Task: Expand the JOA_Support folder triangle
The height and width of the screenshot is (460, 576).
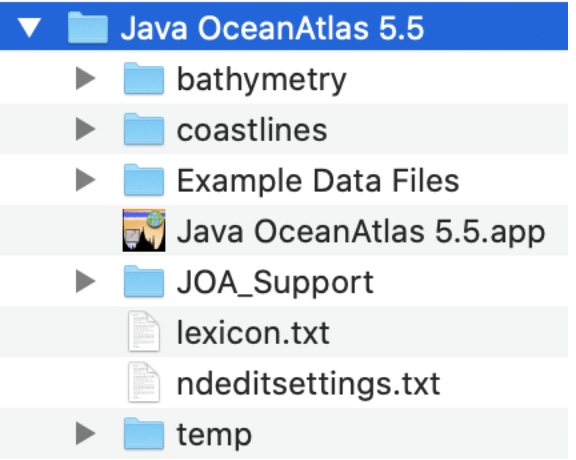Action: coord(86,282)
